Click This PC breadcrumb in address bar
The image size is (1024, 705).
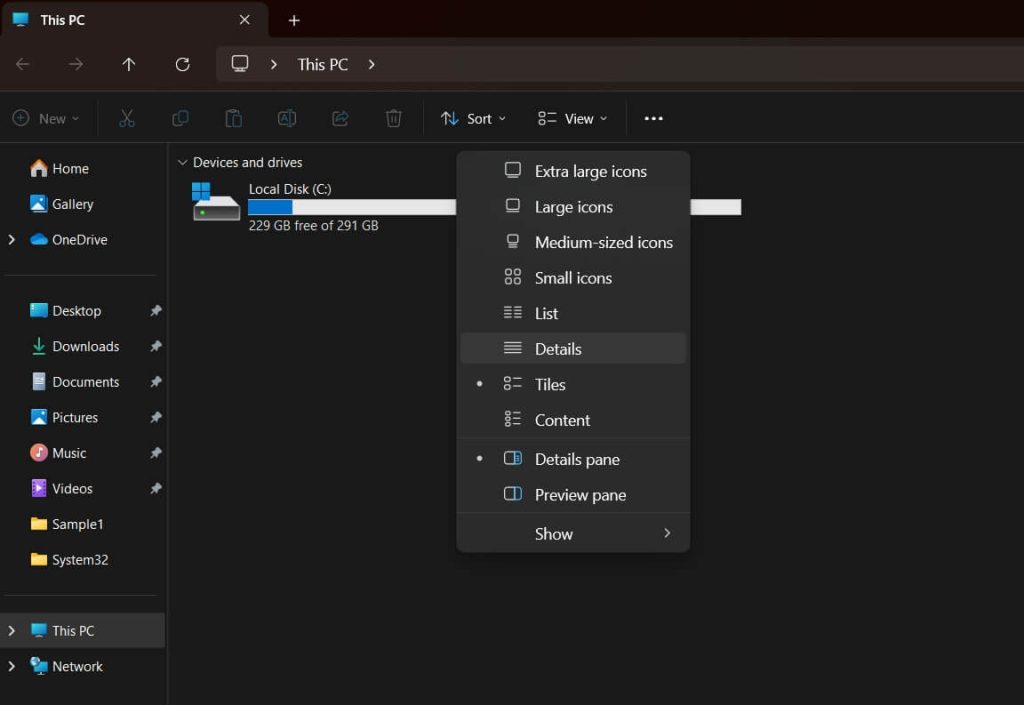[x=323, y=64]
